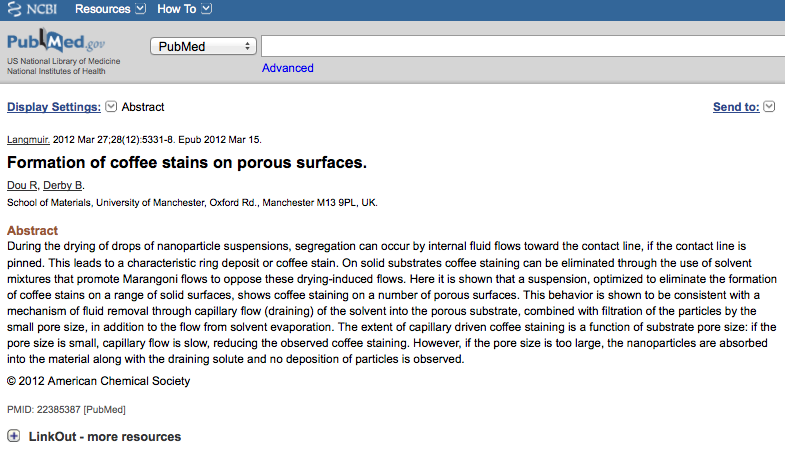This screenshot has height=450, width=785.
Task: Click LinkOut - more resources heading
Action: [x=105, y=436]
